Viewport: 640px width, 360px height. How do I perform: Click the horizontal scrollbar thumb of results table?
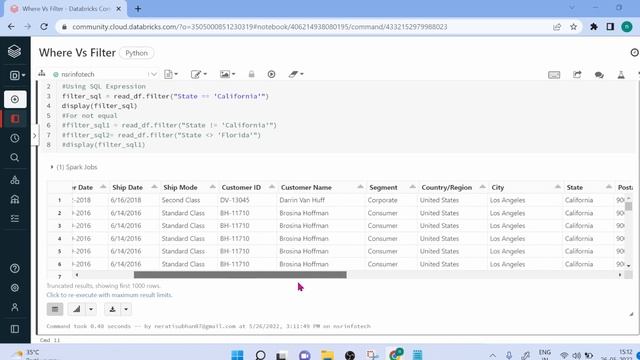[240, 275]
